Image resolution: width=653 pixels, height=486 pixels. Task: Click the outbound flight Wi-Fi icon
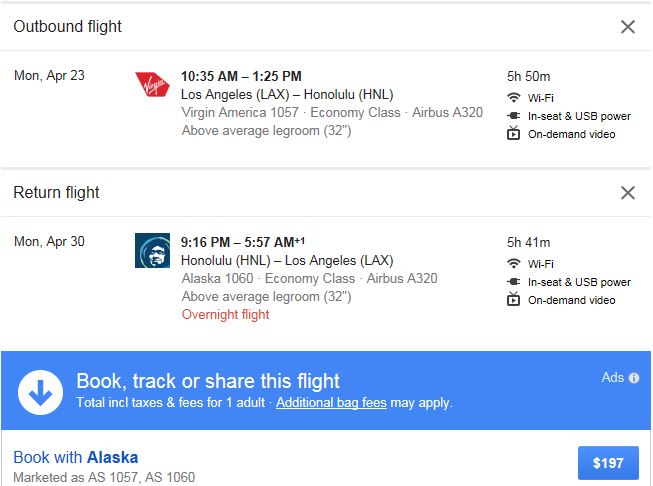[x=514, y=98]
